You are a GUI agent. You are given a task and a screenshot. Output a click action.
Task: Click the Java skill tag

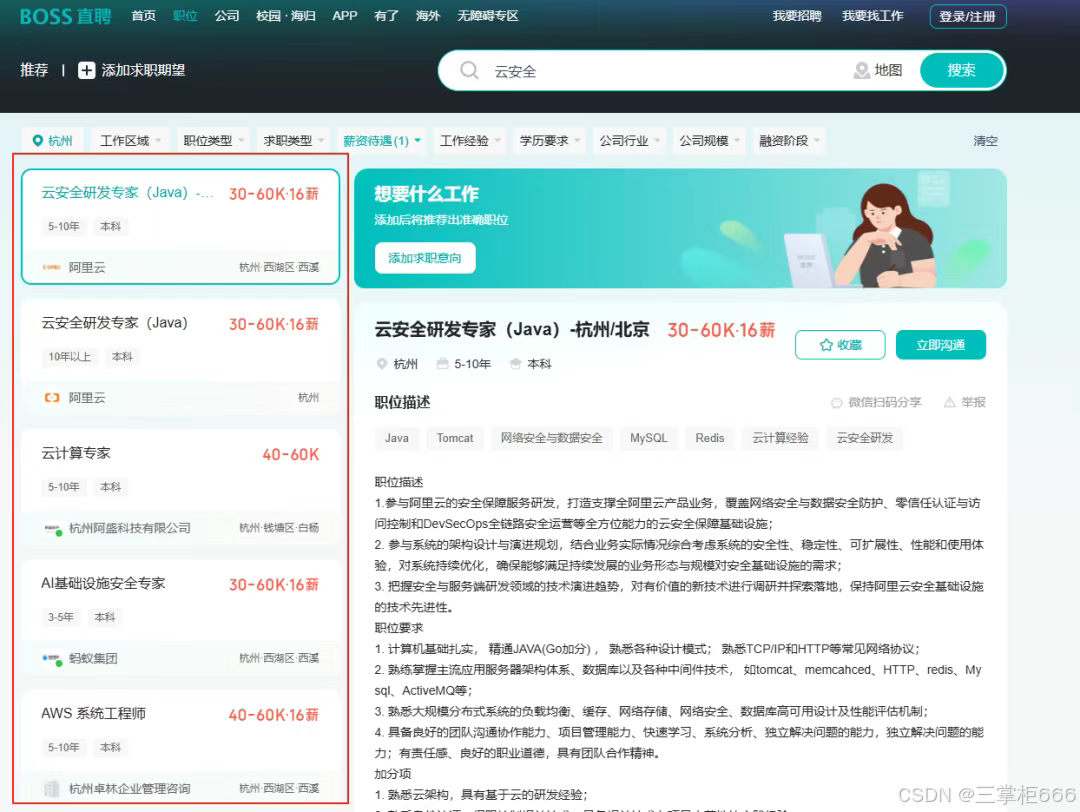coord(397,438)
